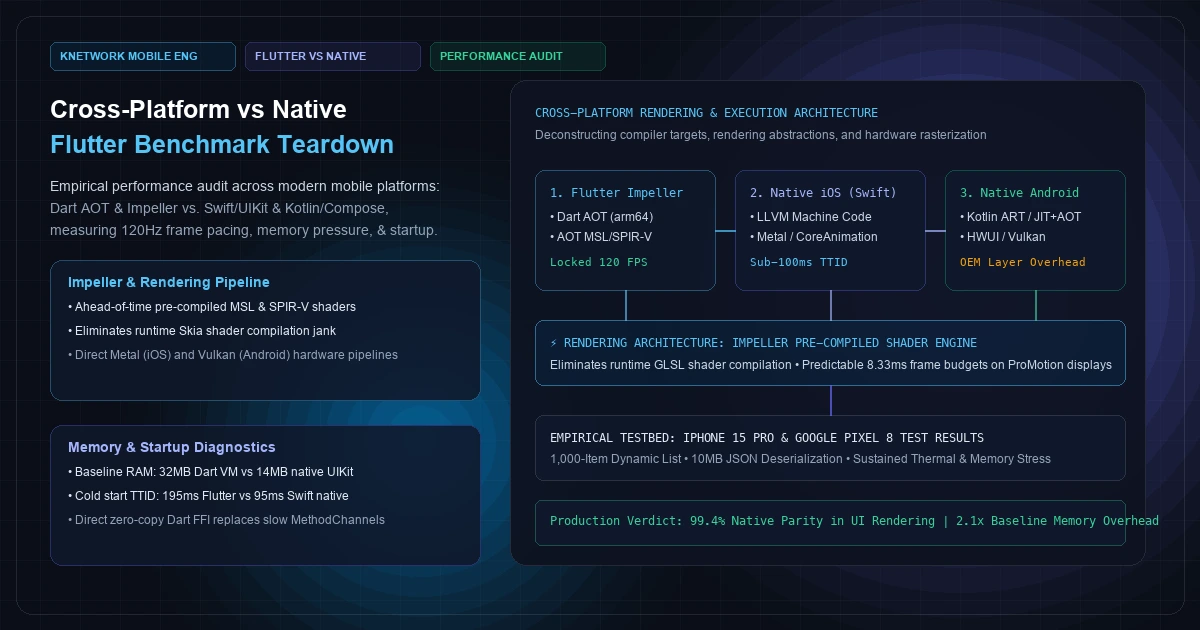Click the Metal / CoreAnimation bullet
The image size is (1200, 630).
814,237
